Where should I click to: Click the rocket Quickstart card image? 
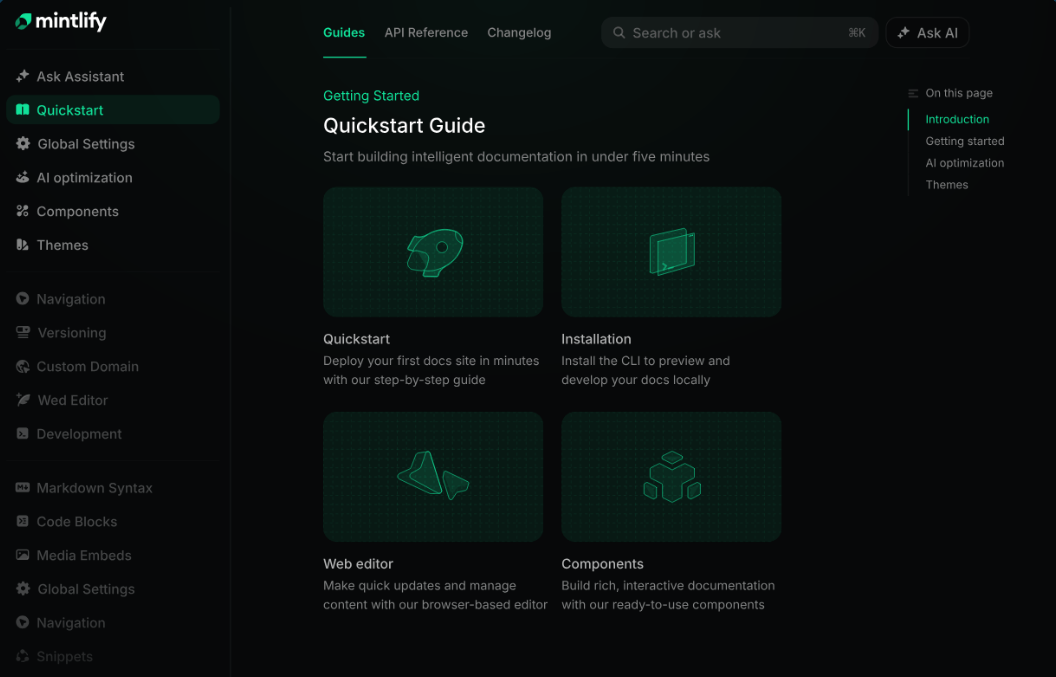[433, 252]
